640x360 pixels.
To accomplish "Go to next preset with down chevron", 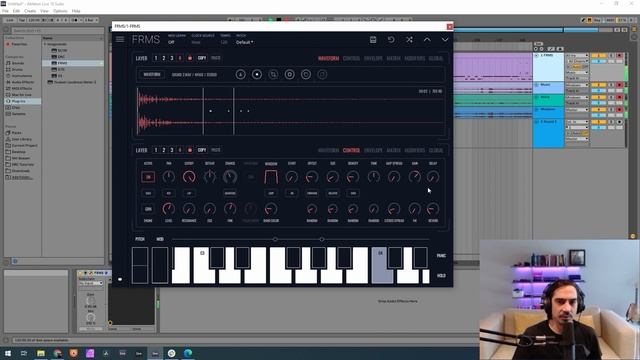I will pos(445,40).
